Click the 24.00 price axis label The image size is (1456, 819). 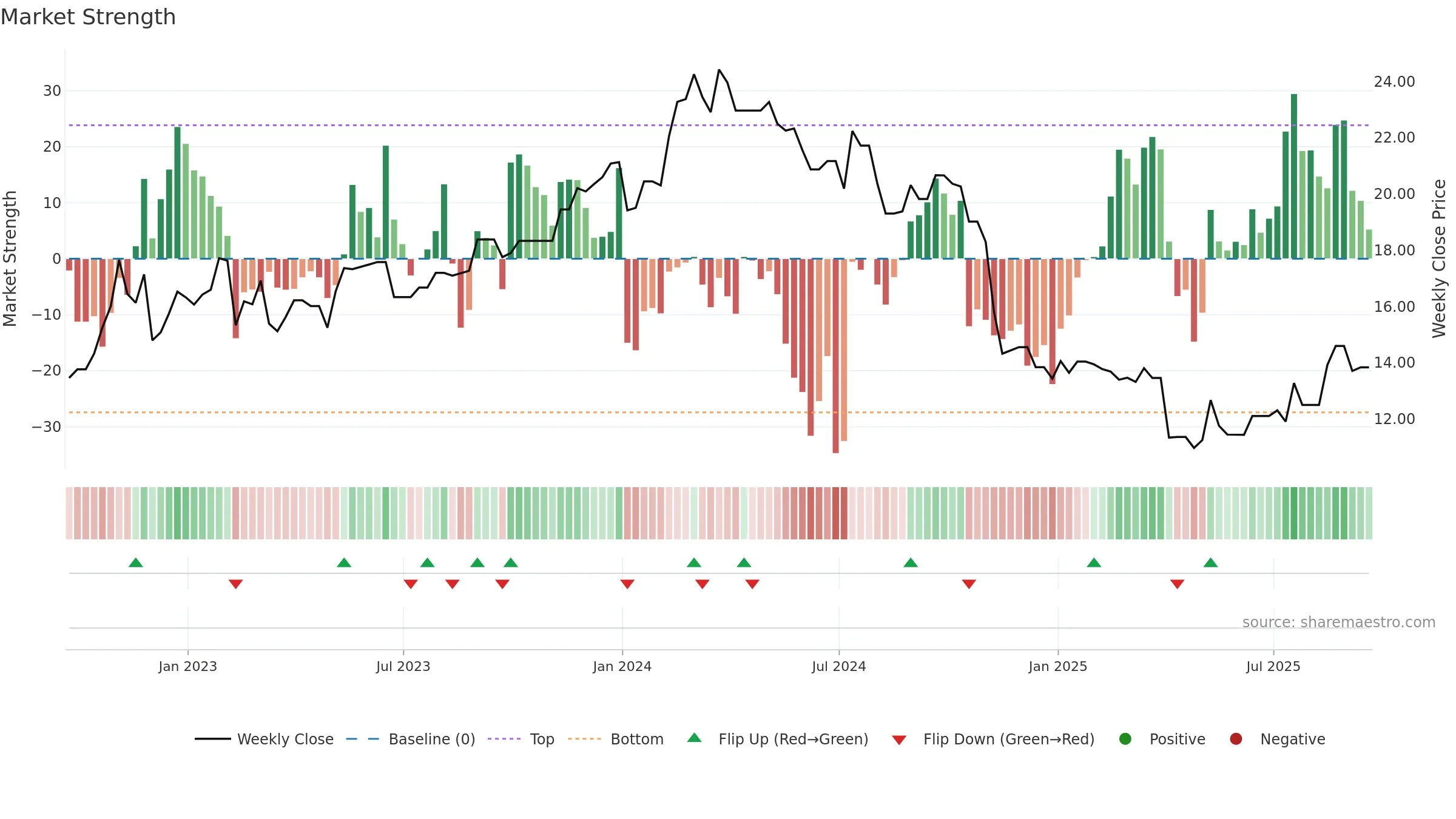click(x=1394, y=82)
